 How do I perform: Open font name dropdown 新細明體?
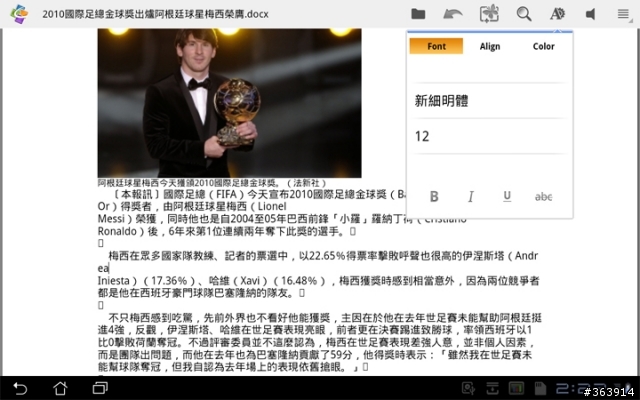(x=489, y=101)
